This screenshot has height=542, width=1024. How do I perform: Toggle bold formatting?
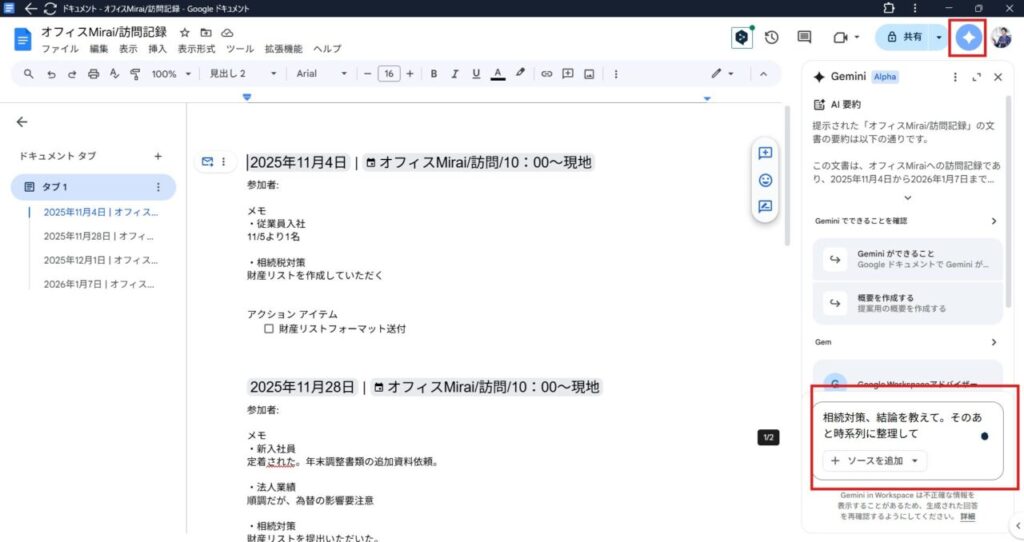434,74
